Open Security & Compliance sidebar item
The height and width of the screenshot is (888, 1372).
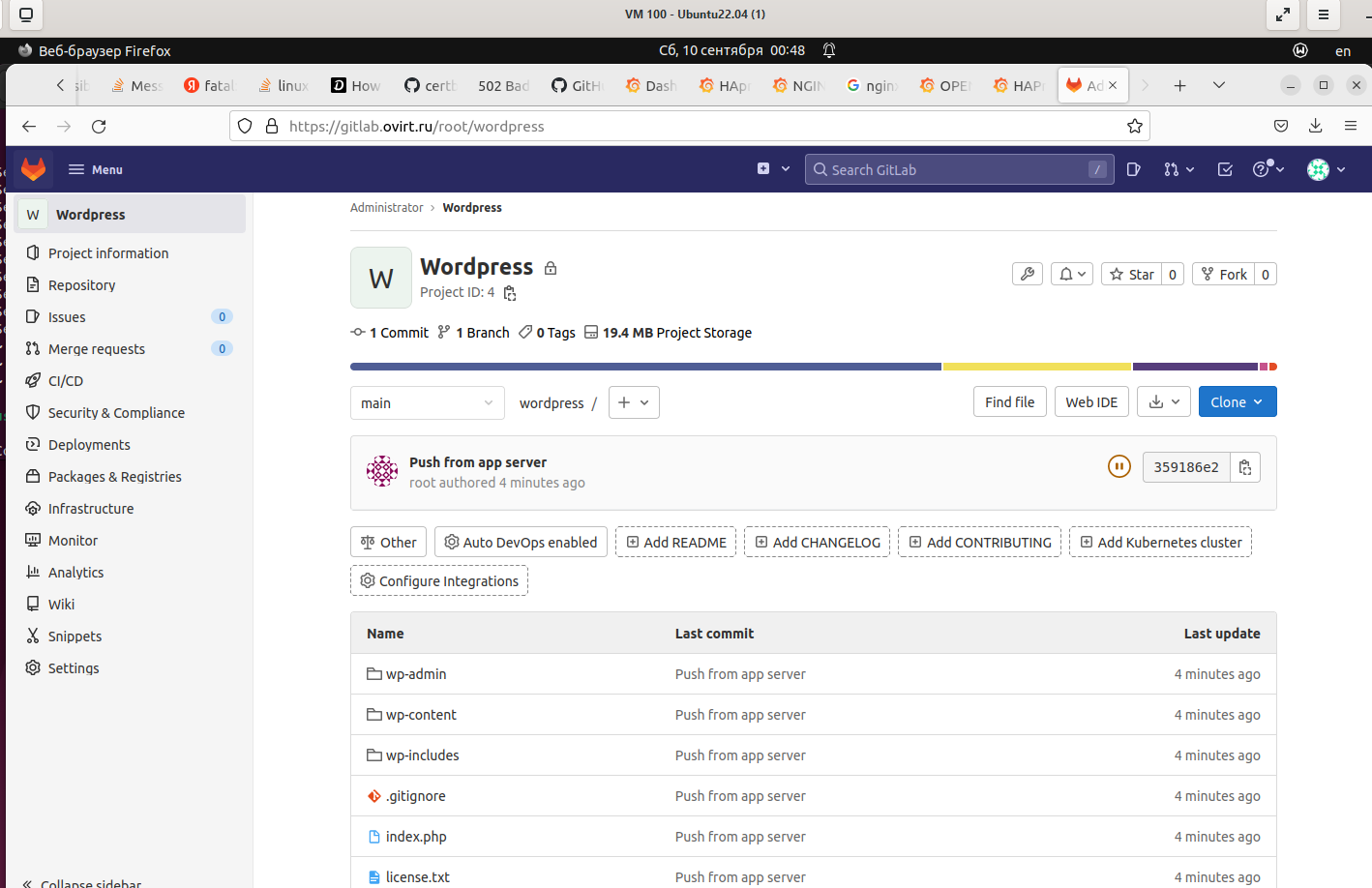(116, 413)
